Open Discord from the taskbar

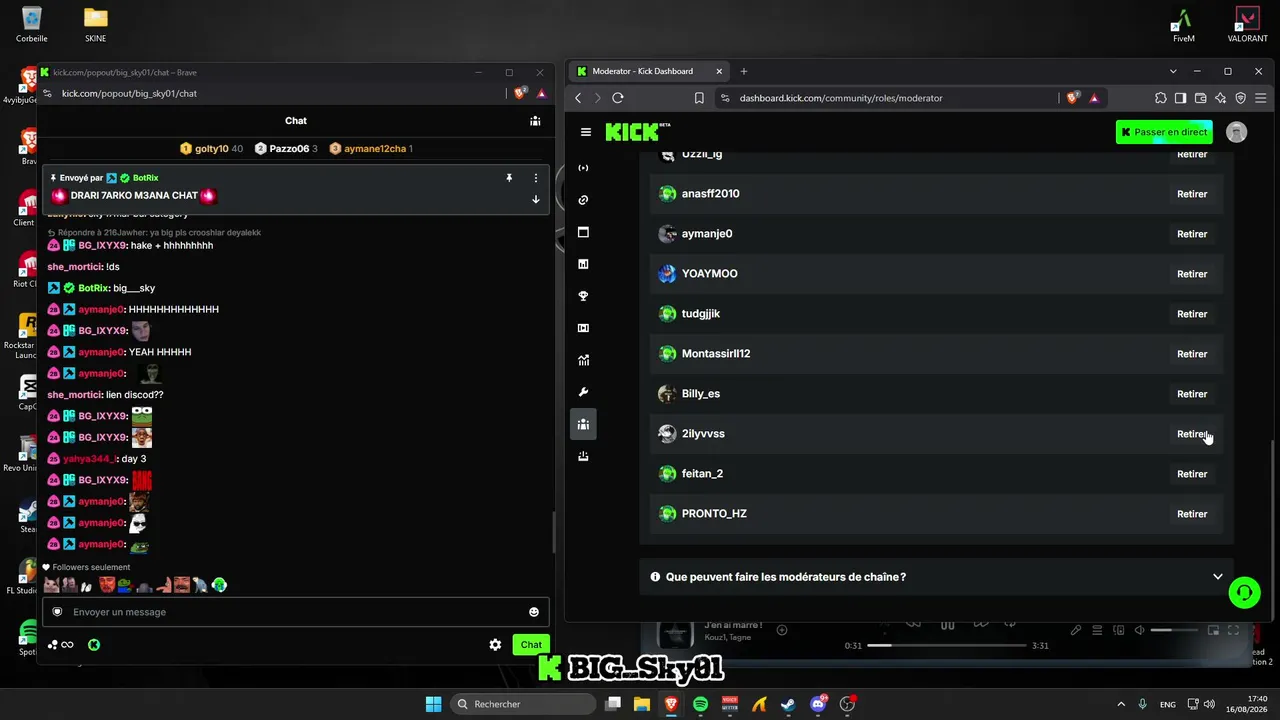[x=818, y=704]
